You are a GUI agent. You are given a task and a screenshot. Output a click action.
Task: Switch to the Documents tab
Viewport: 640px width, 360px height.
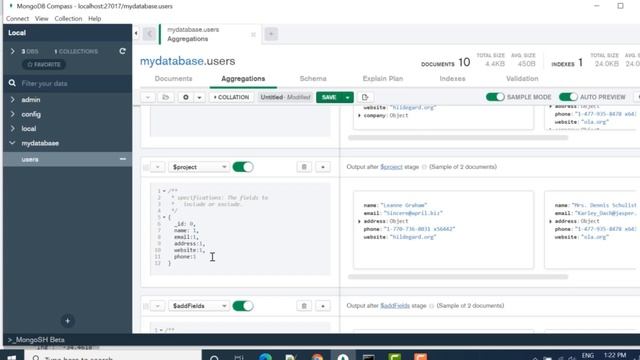pyautogui.click(x=173, y=79)
